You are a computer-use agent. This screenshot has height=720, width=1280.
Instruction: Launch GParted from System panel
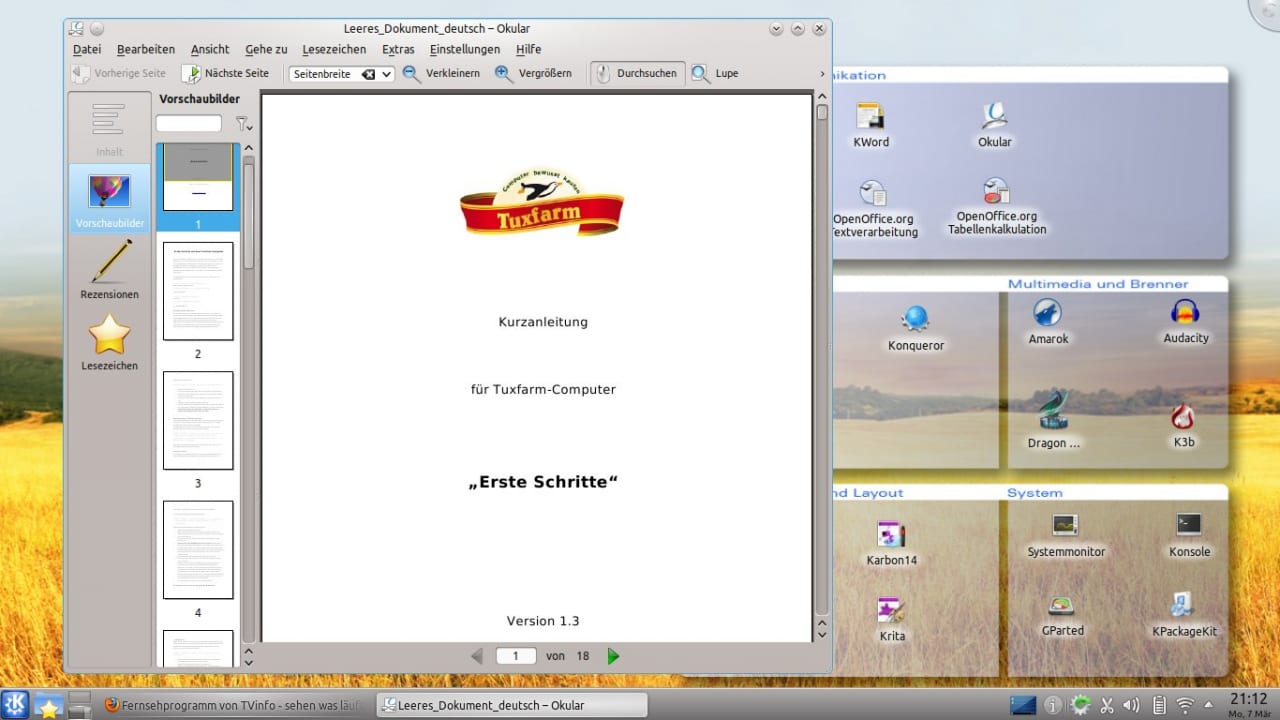click(1062, 615)
